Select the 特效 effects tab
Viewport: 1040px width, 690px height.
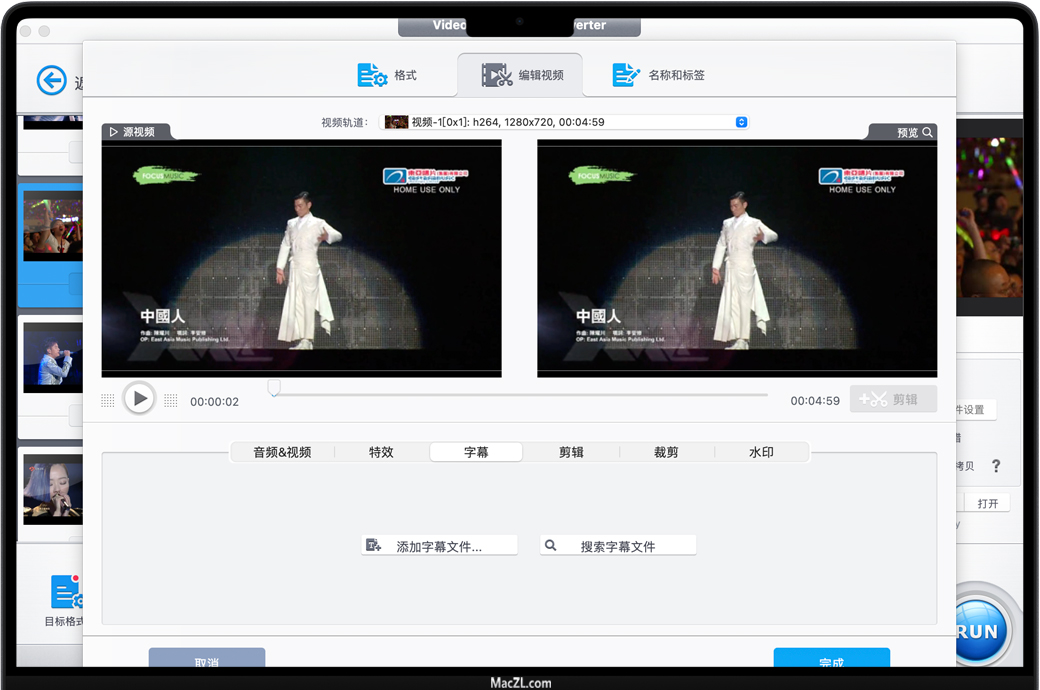381,452
